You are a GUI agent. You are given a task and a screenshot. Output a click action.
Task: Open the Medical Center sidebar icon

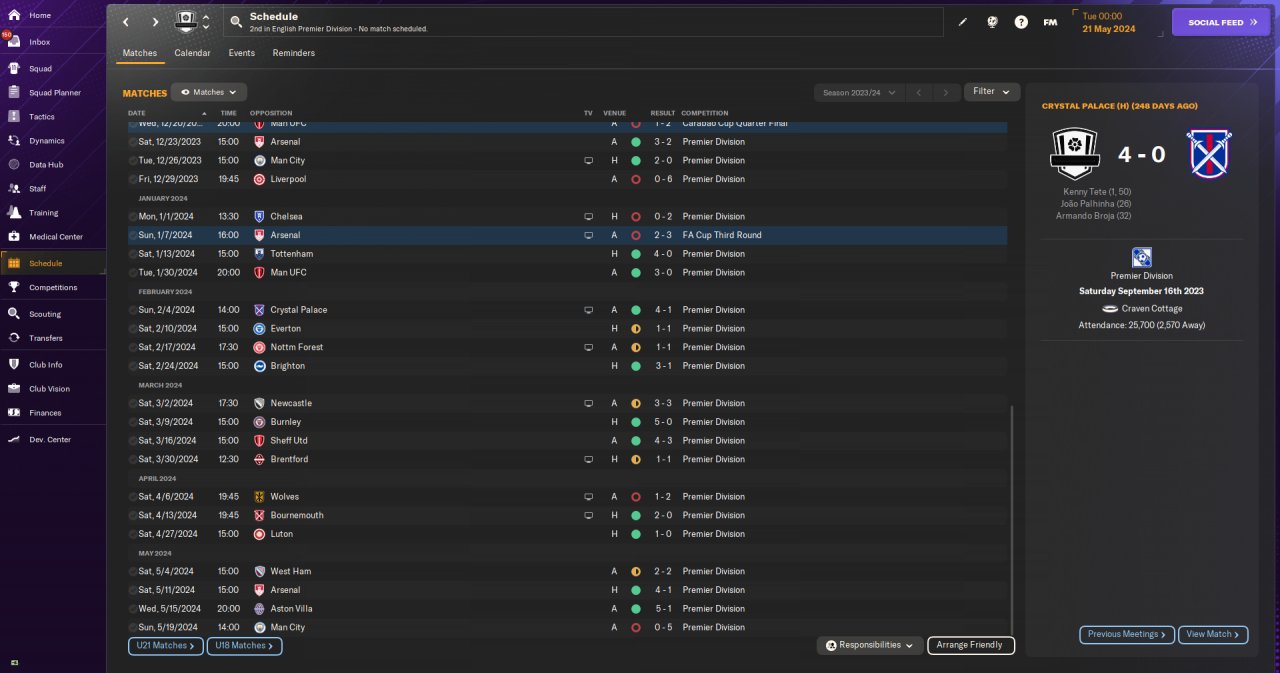[14, 237]
